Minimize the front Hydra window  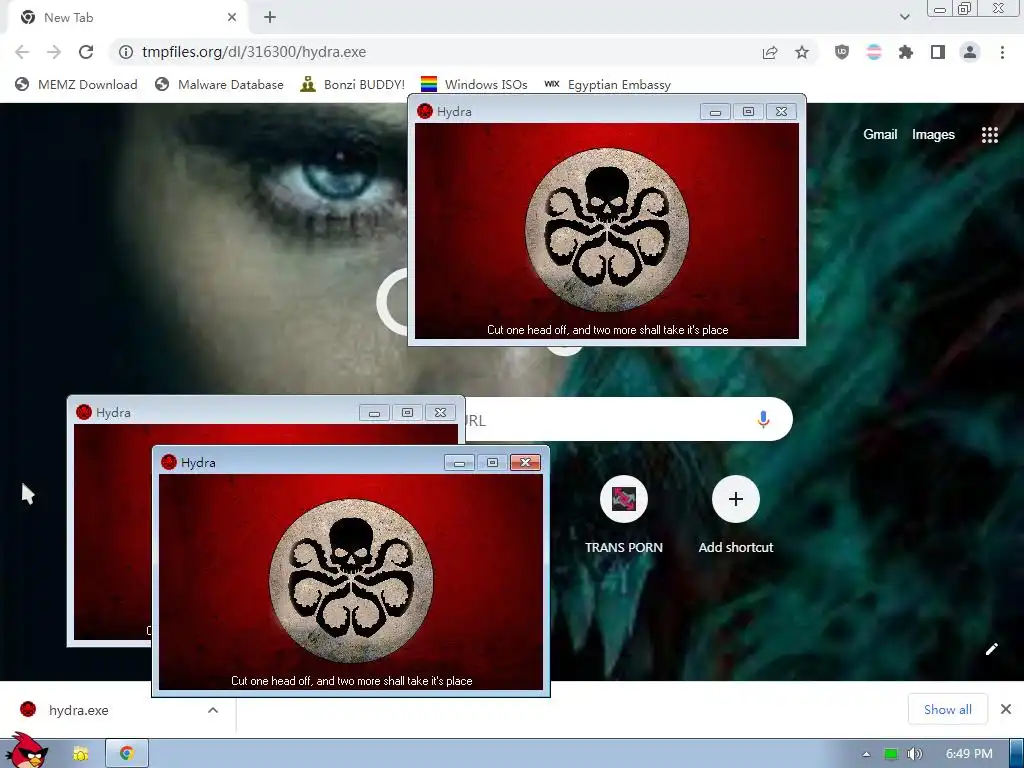pyautogui.click(x=459, y=462)
